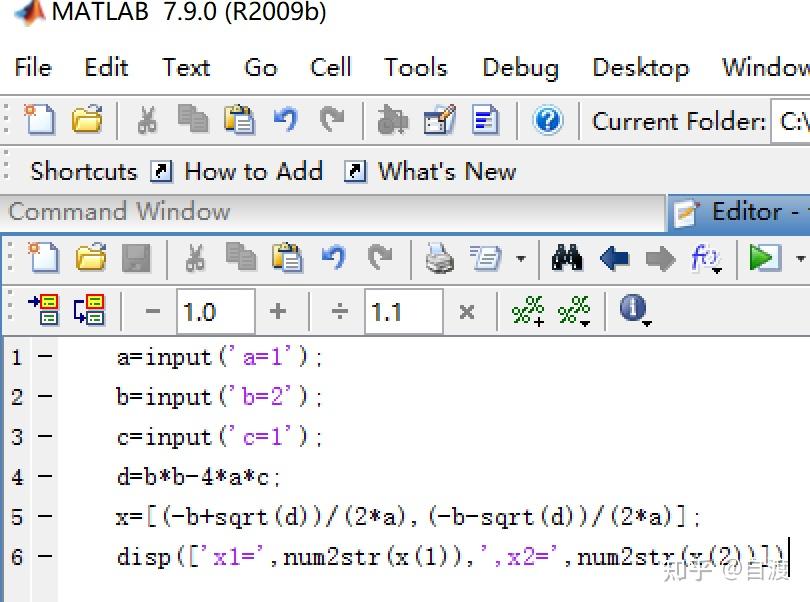Image resolution: width=810 pixels, height=602 pixels.
Task: Launch GUIDE from the main toolbar icon
Action: [438, 120]
